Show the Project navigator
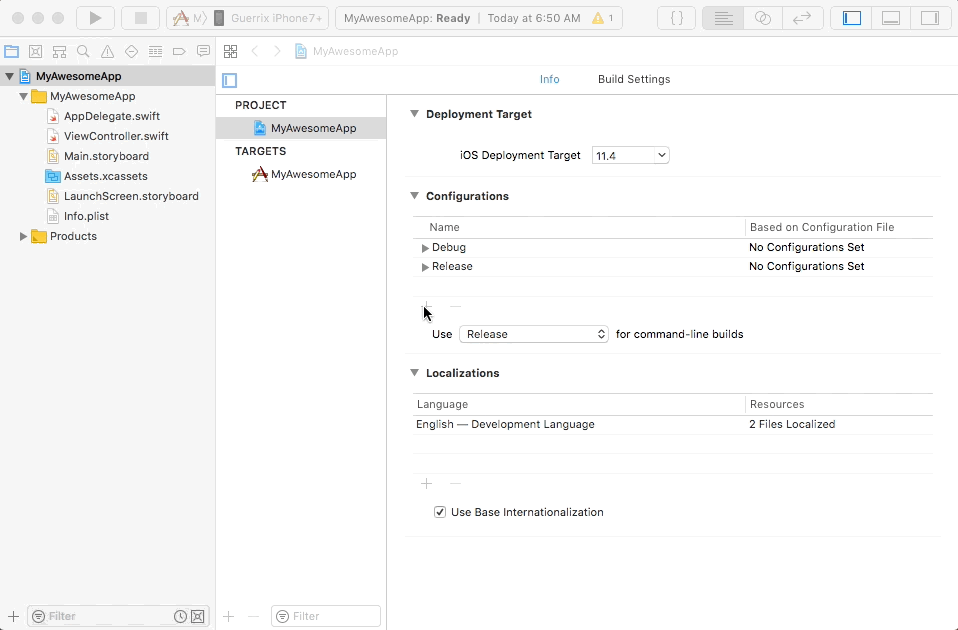 coord(12,51)
